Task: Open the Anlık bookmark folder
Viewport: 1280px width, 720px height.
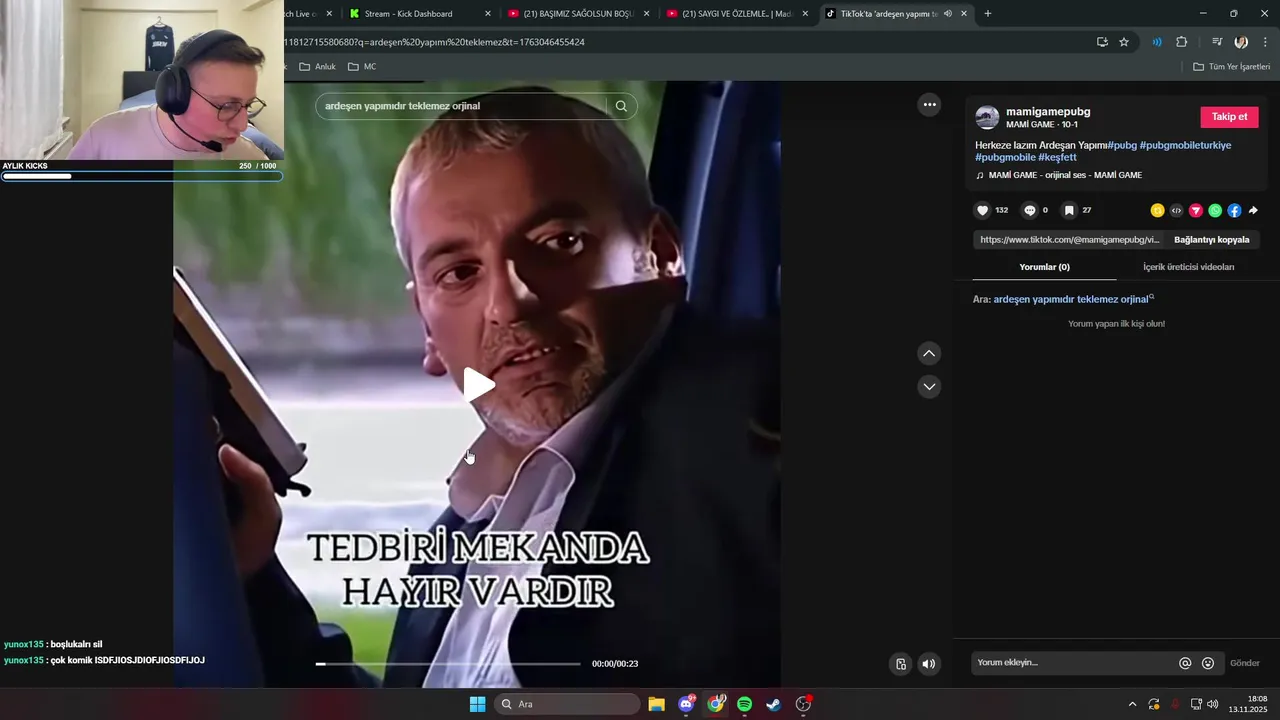Action: 317,67
